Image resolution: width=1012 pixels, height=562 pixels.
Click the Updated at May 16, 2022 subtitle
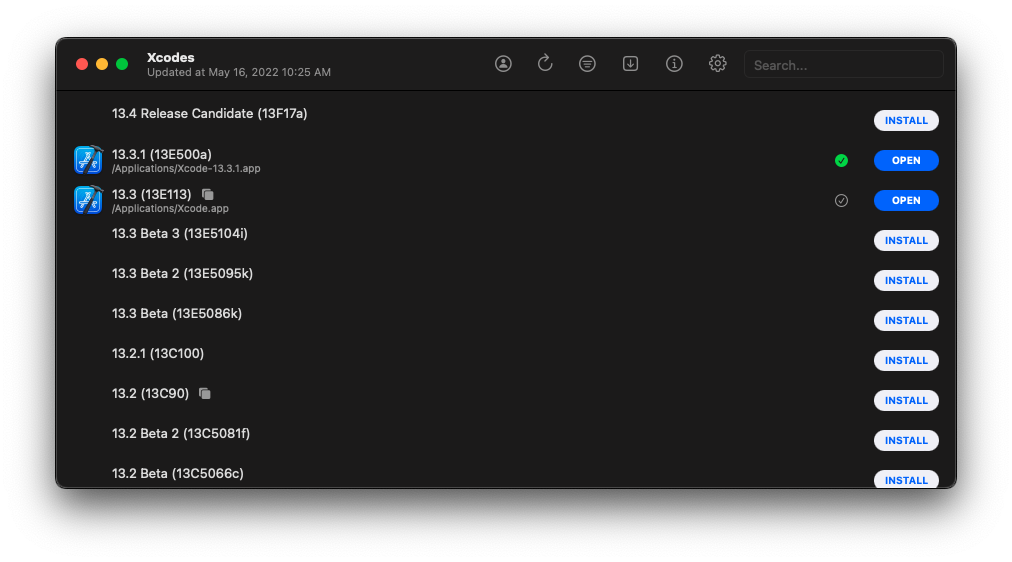[x=239, y=72]
